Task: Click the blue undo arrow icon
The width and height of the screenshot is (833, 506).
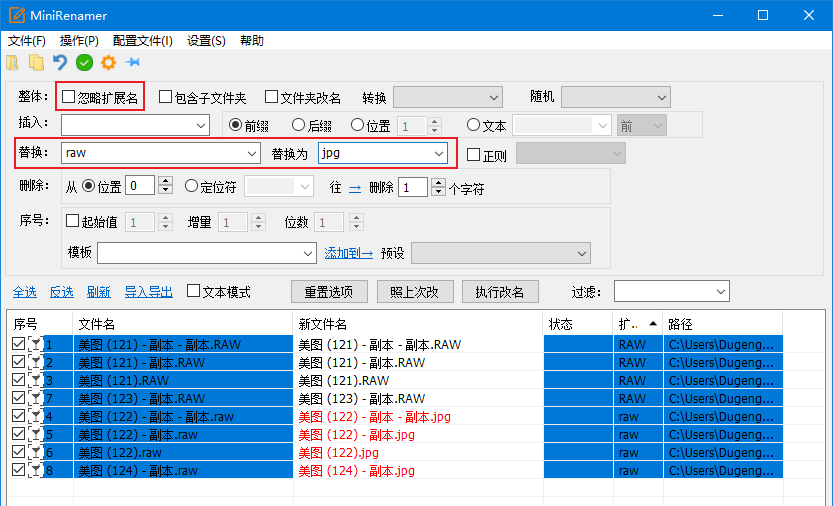Action: coord(60,63)
